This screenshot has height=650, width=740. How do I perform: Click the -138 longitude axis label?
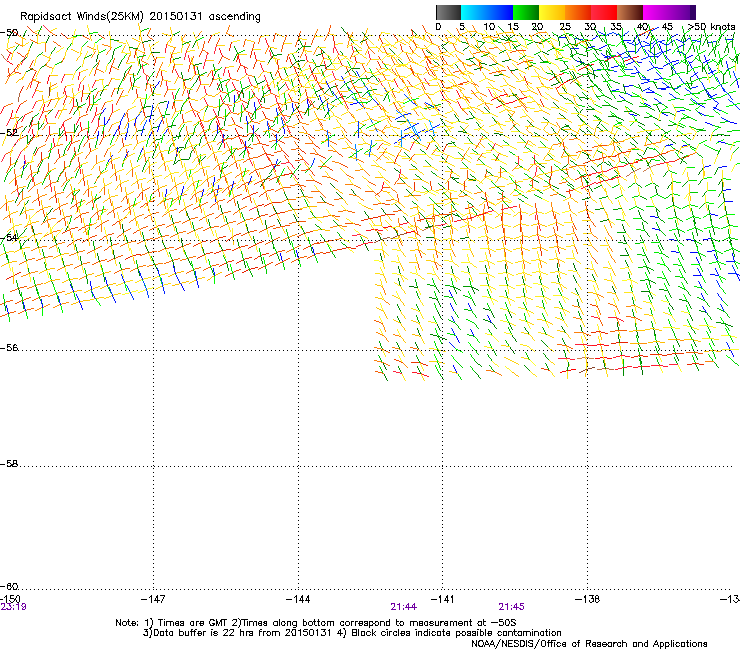click(587, 599)
